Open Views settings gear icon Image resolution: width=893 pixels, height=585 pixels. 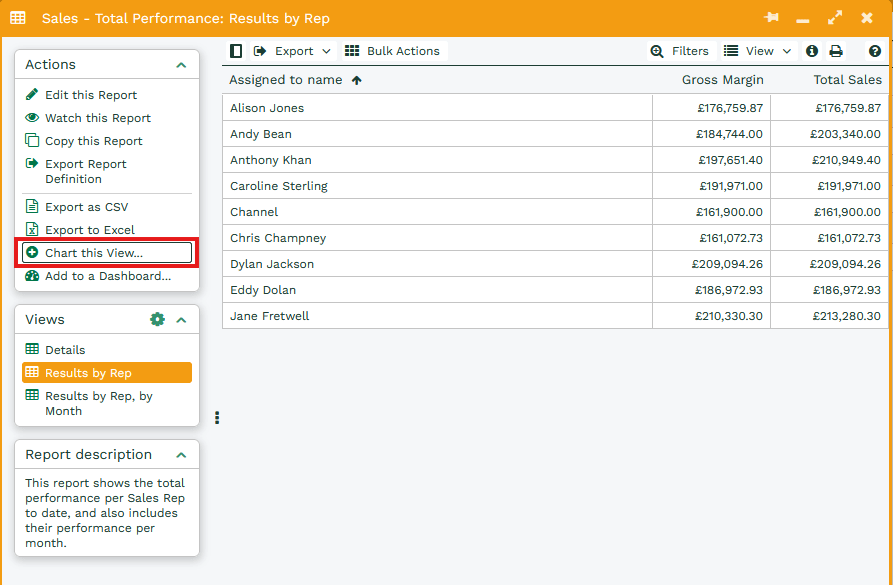157,320
